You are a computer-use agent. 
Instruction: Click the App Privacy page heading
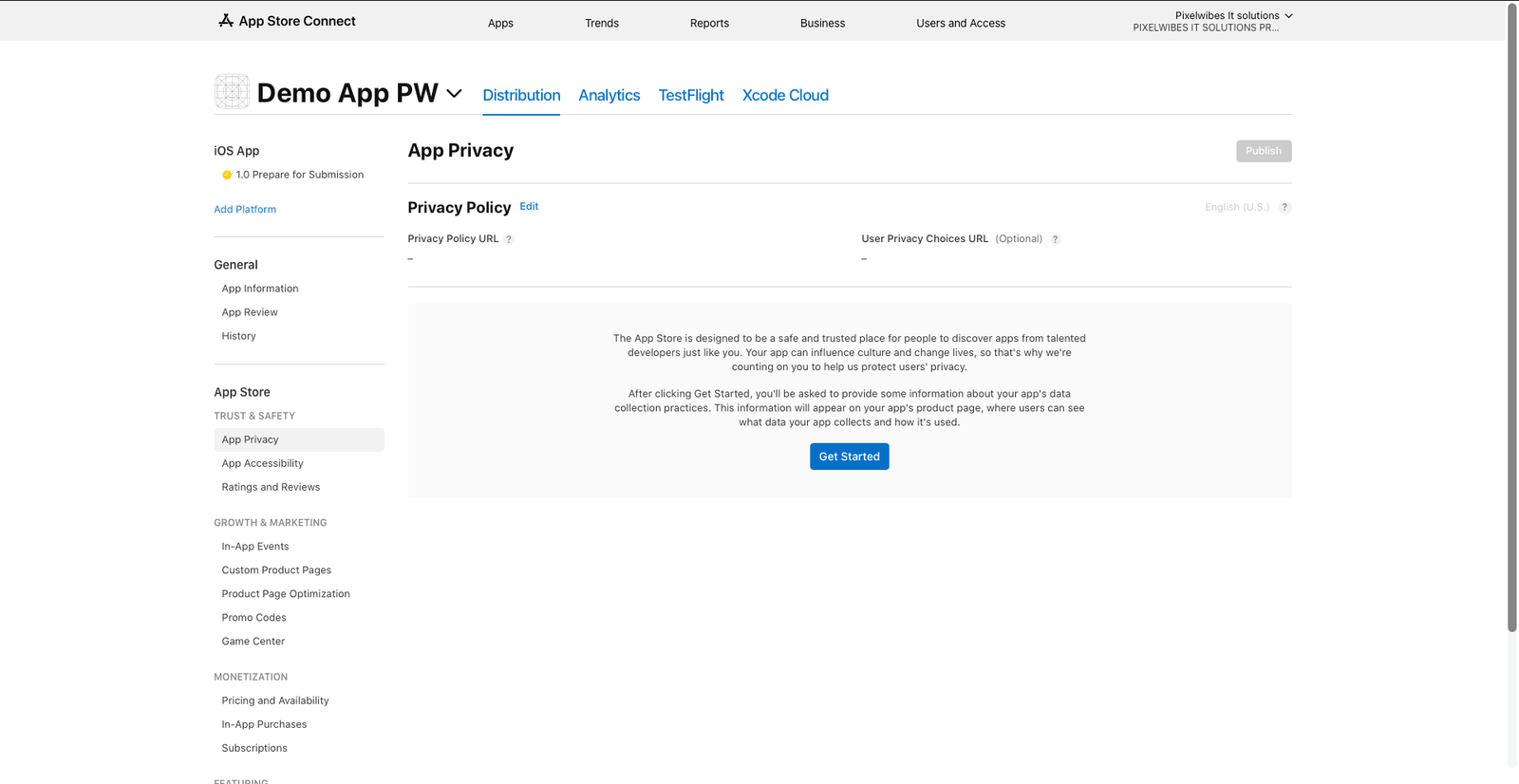460,150
